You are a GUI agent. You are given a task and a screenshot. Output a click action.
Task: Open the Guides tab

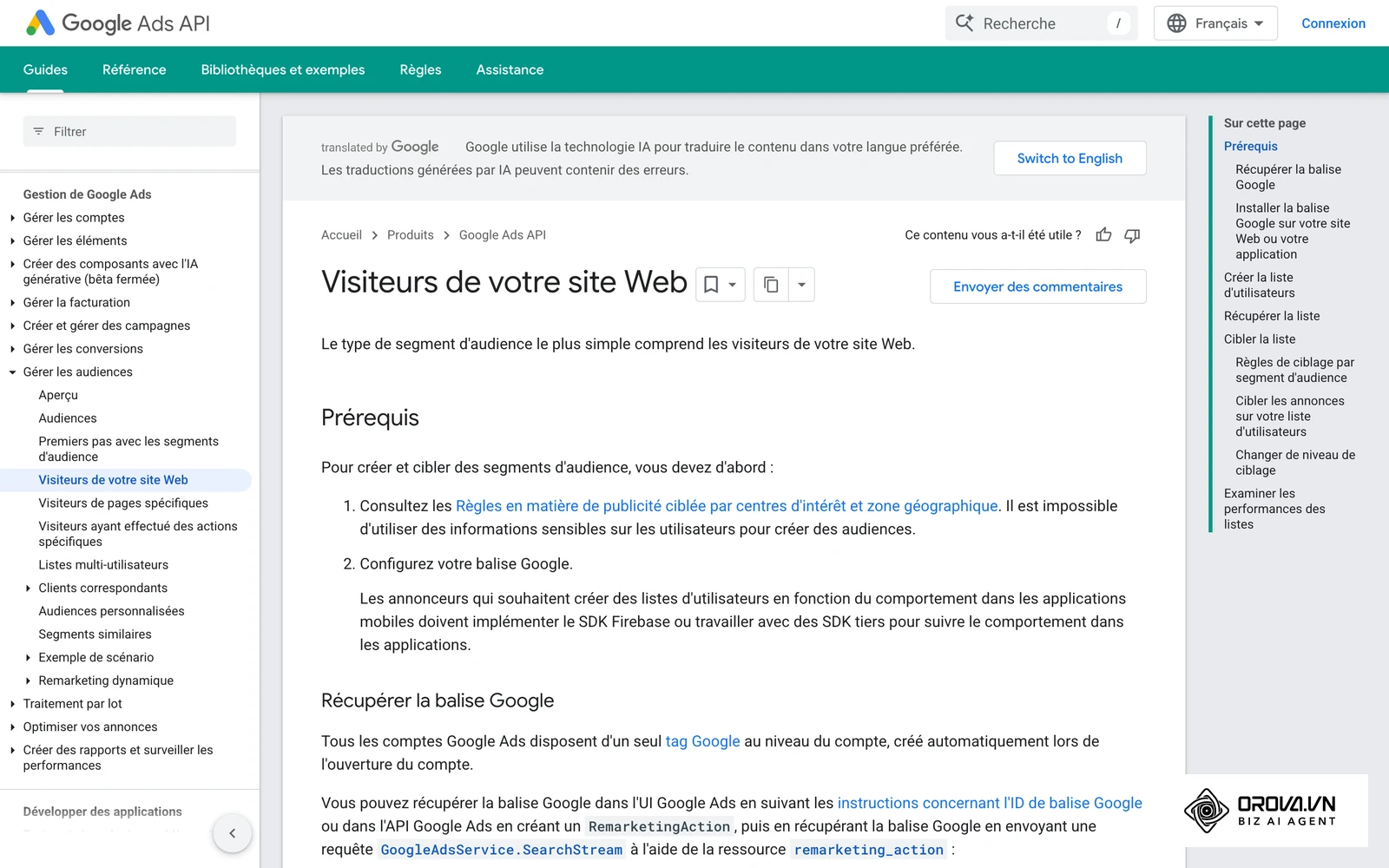tap(45, 69)
